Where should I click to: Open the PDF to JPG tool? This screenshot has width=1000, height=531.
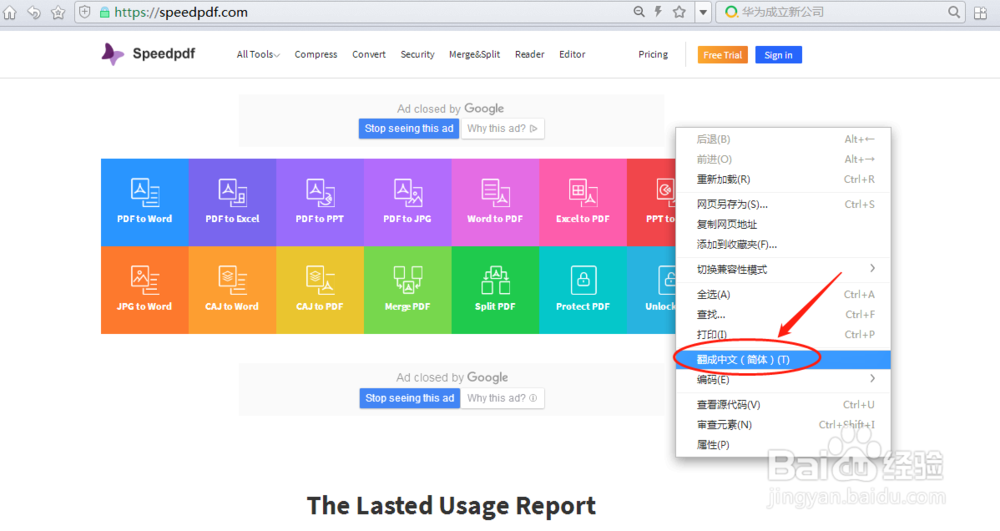[408, 202]
